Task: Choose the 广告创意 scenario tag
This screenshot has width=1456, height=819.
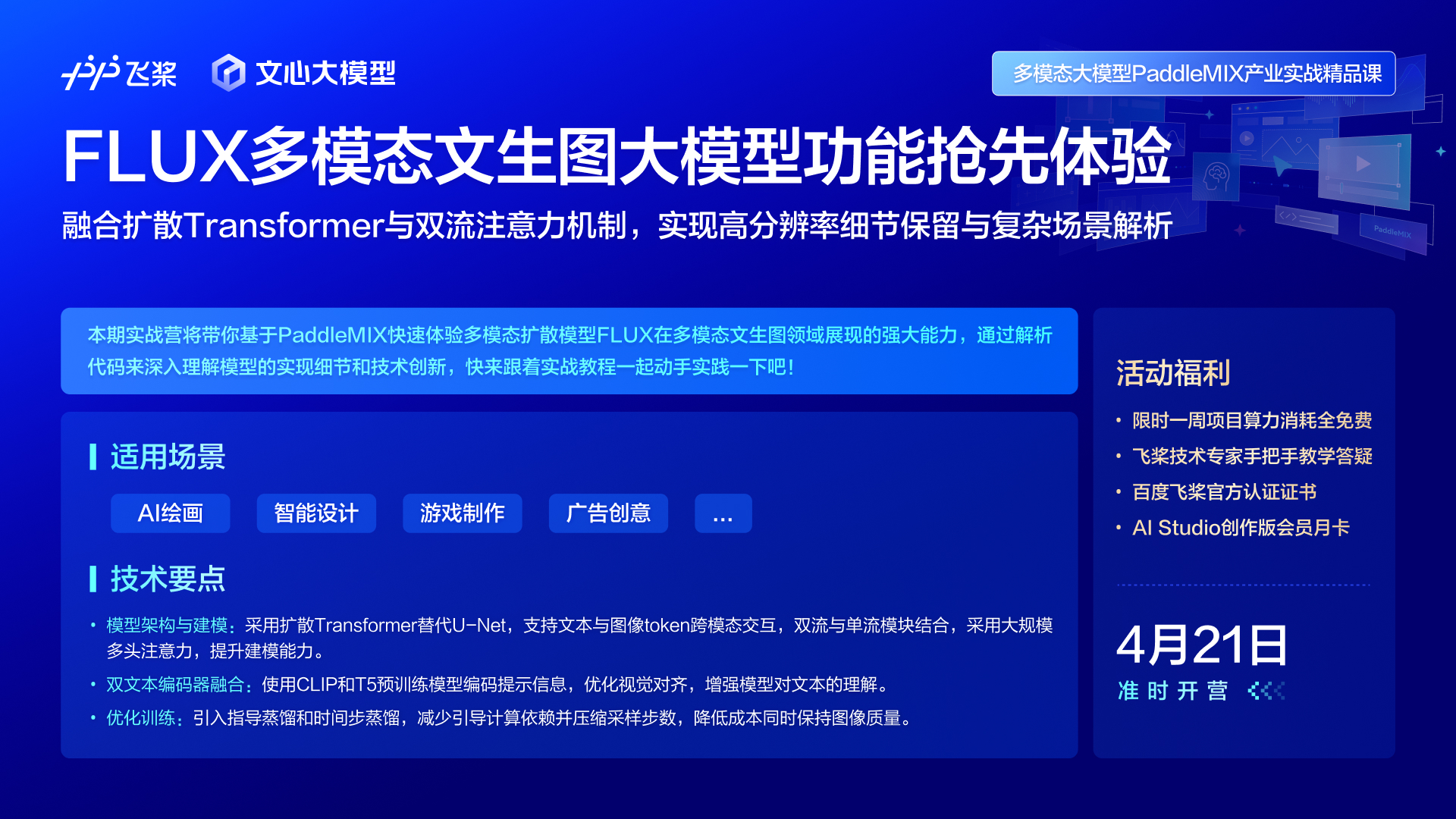Action: tap(608, 513)
